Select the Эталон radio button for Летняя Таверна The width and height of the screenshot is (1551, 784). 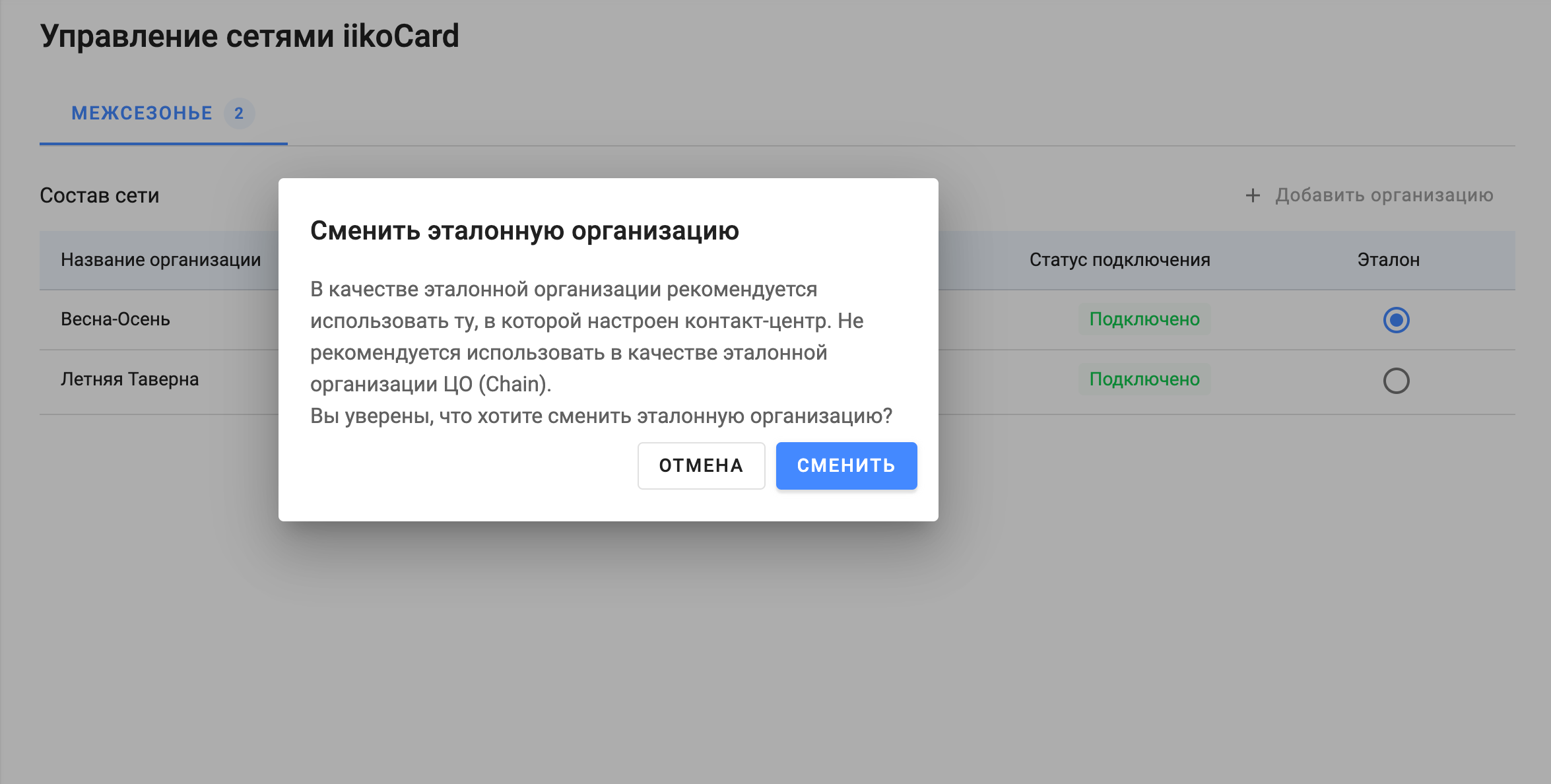(x=1397, y=379)
